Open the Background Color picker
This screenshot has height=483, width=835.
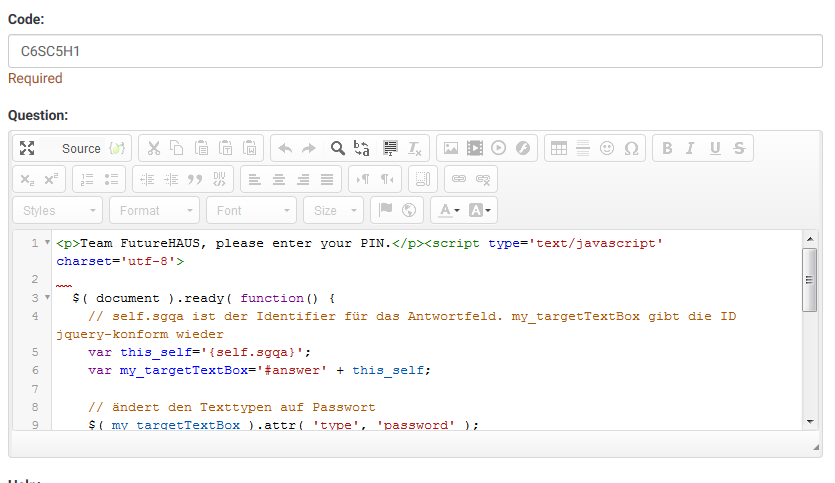click(481, 211)
